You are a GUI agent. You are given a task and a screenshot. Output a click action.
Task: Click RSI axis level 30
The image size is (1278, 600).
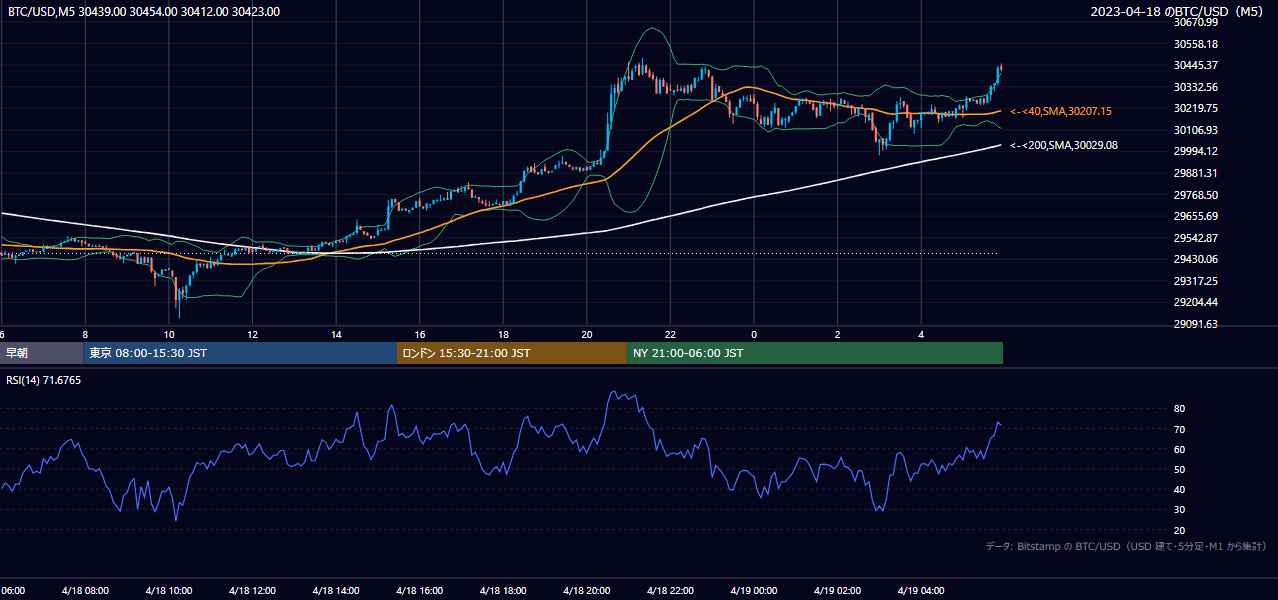(x=1179, y=510)
